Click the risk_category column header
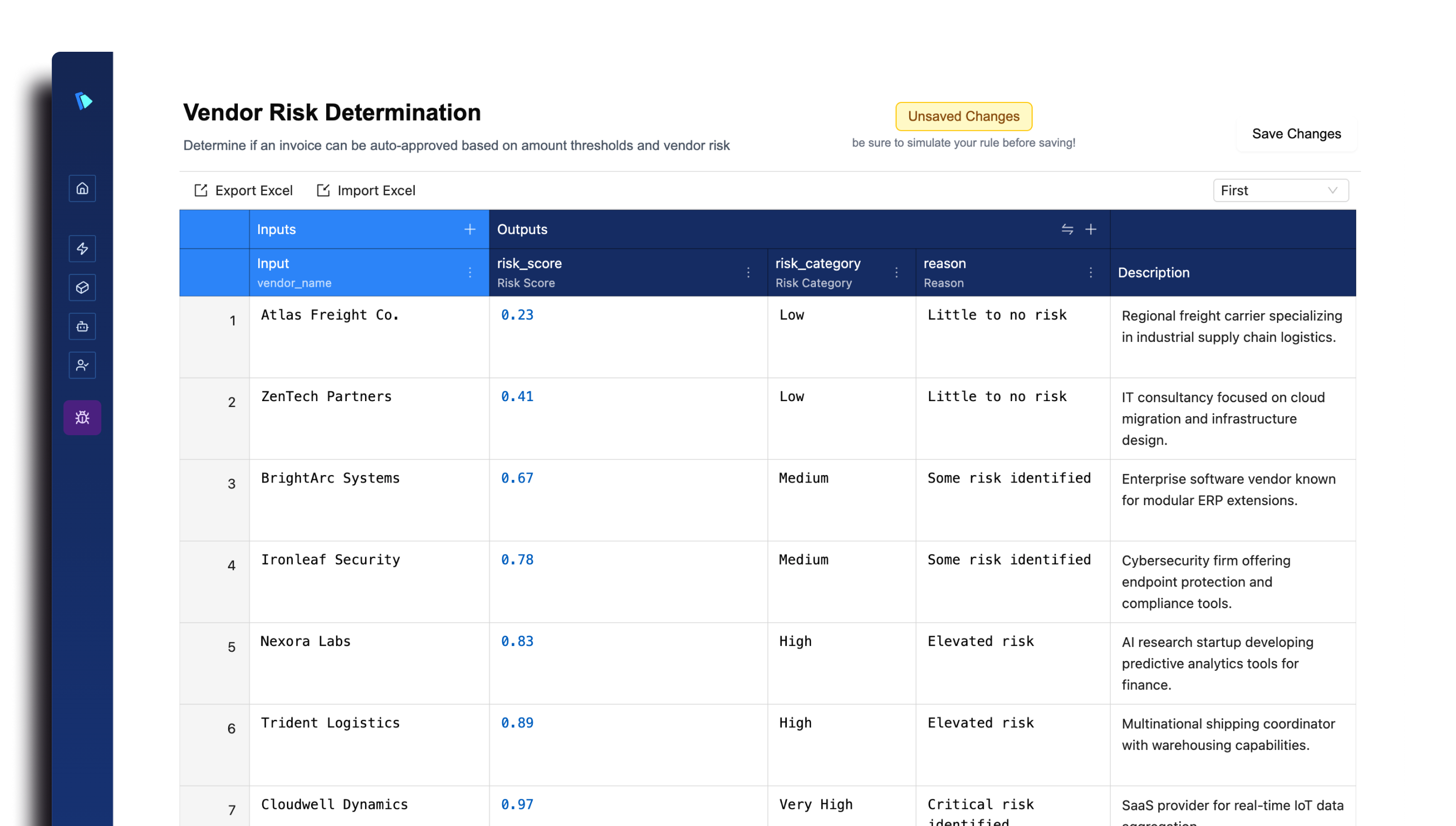The image size is (1456, 826). point(841,272)
